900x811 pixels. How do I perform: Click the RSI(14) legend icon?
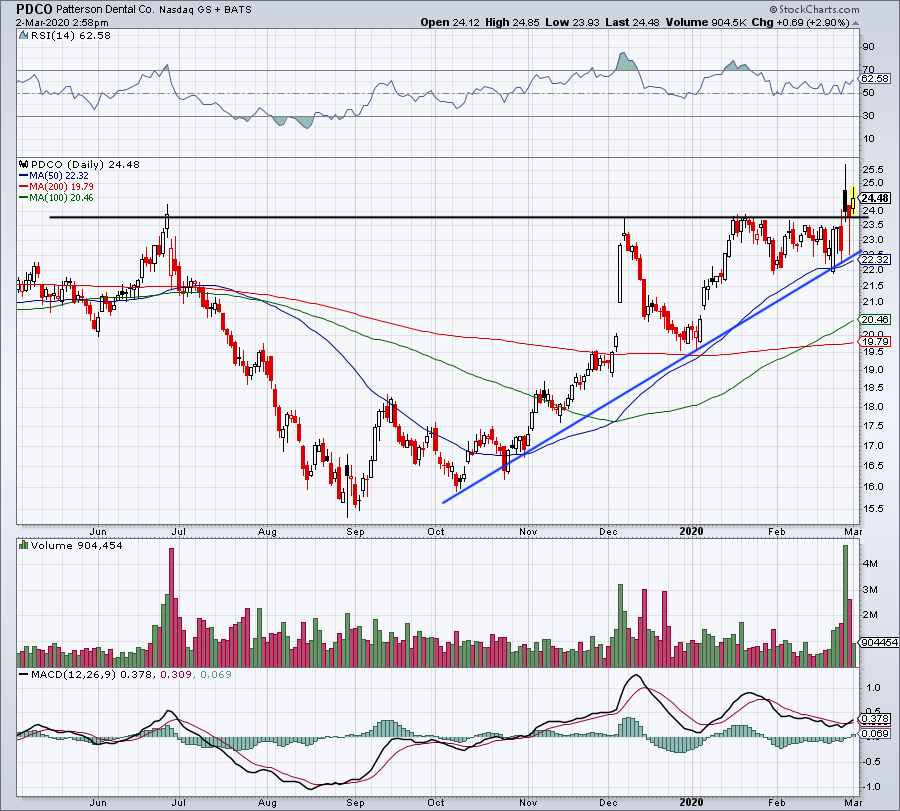(x=23, y=36)
